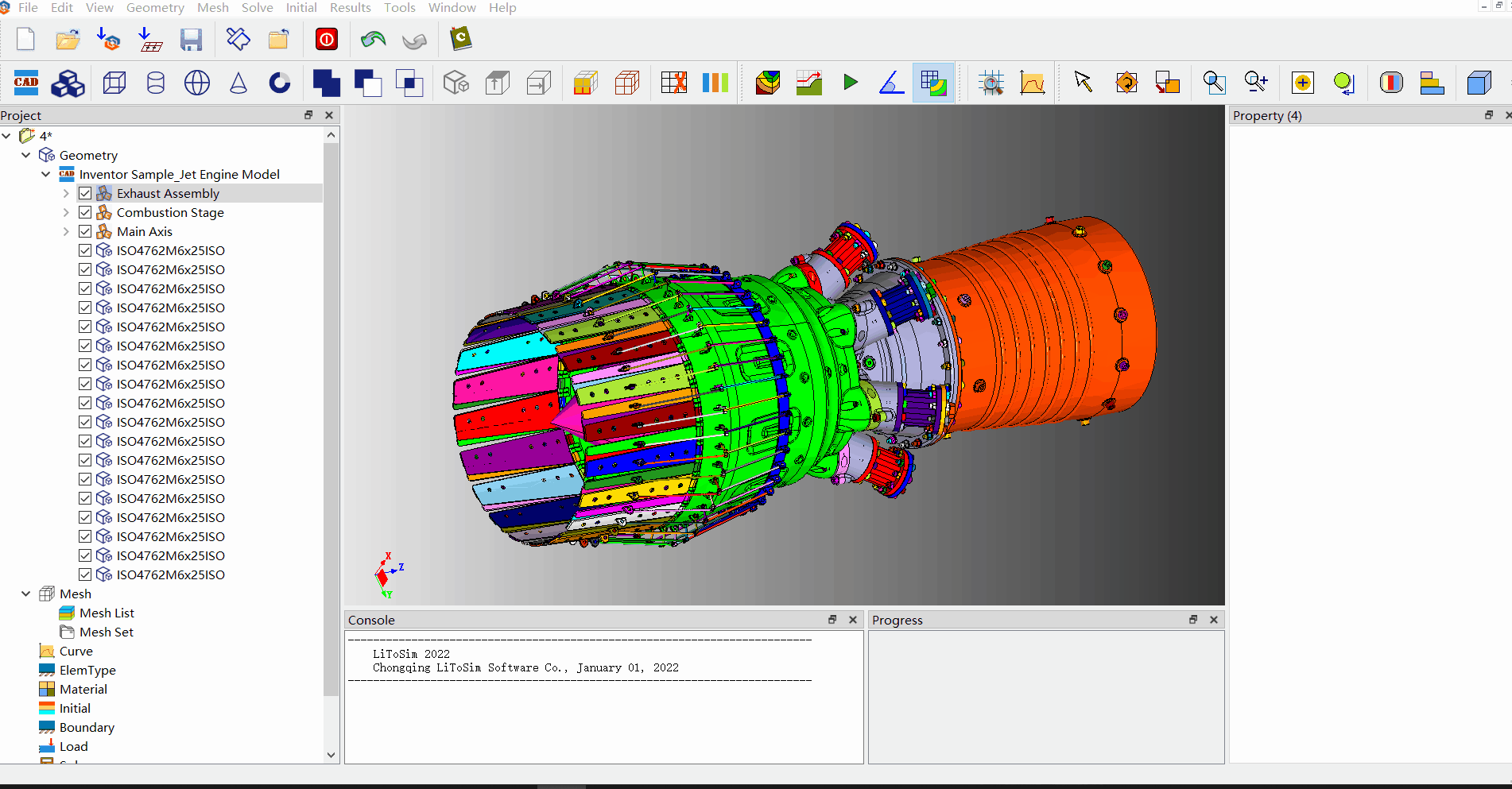Click scroll-up arrow in Project panel
The height and width of the screenshot is (789, 1512).
(x=331, y=136)
